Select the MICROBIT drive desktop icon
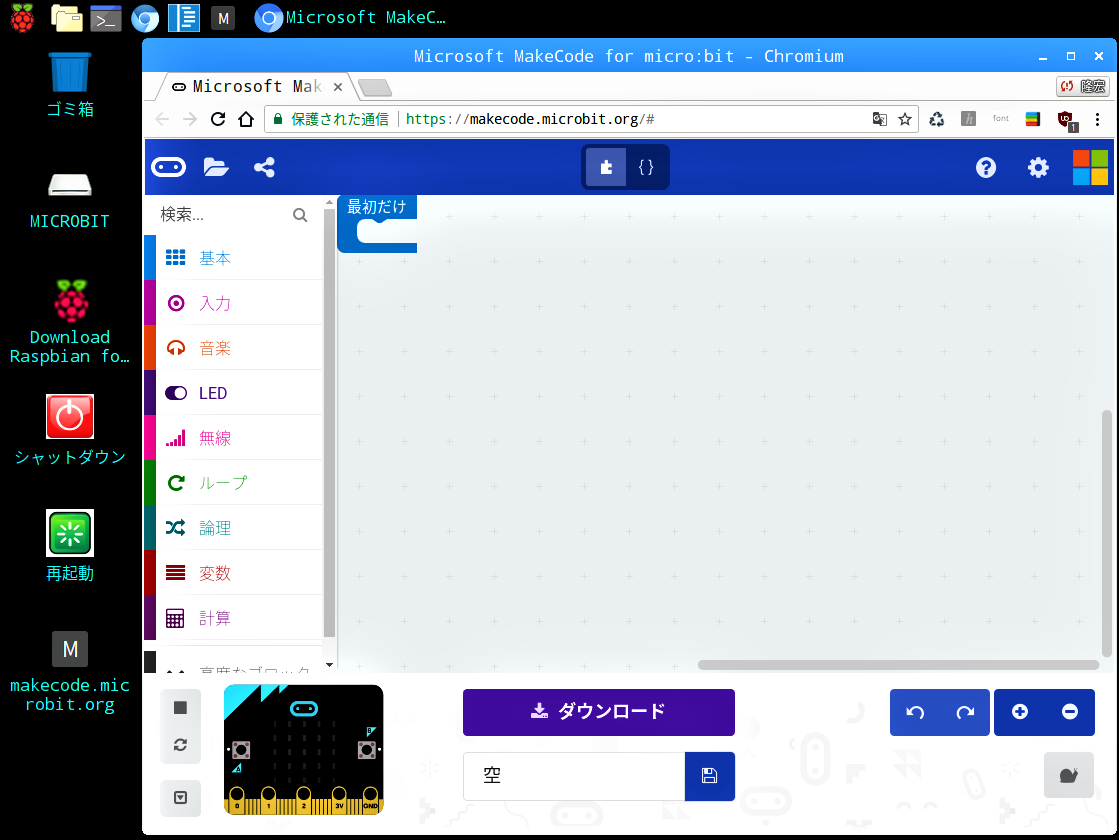1119x840 pixels. click(x=70, y=201)
